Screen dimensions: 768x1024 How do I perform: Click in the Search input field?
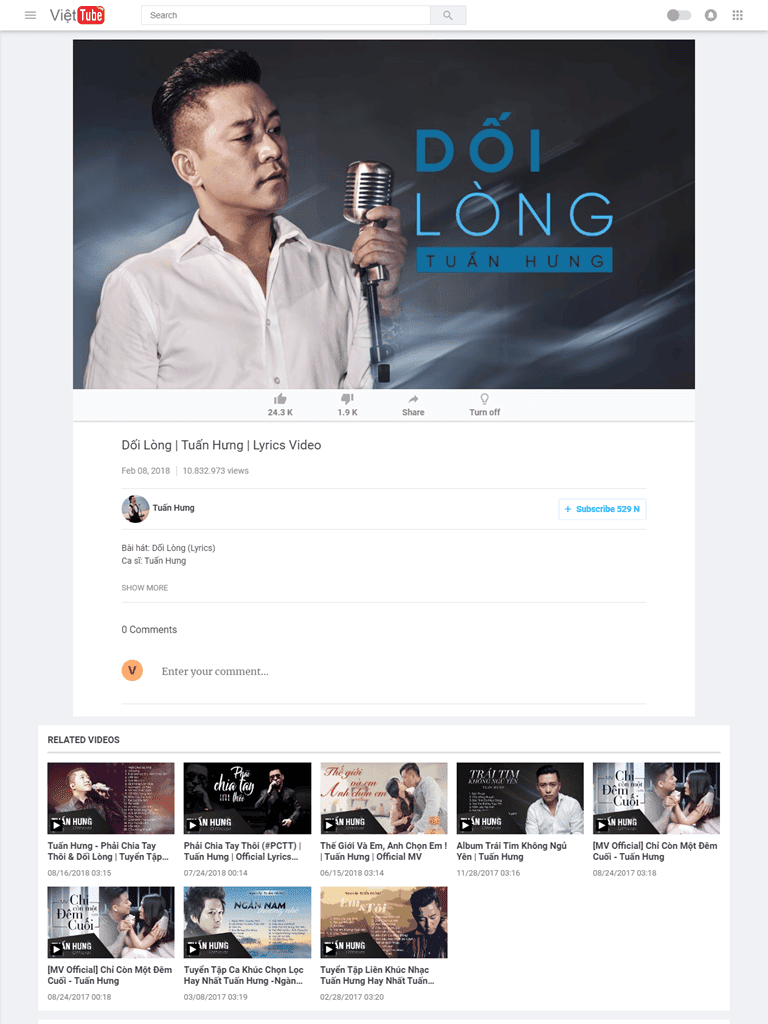(x=286, y=15)
